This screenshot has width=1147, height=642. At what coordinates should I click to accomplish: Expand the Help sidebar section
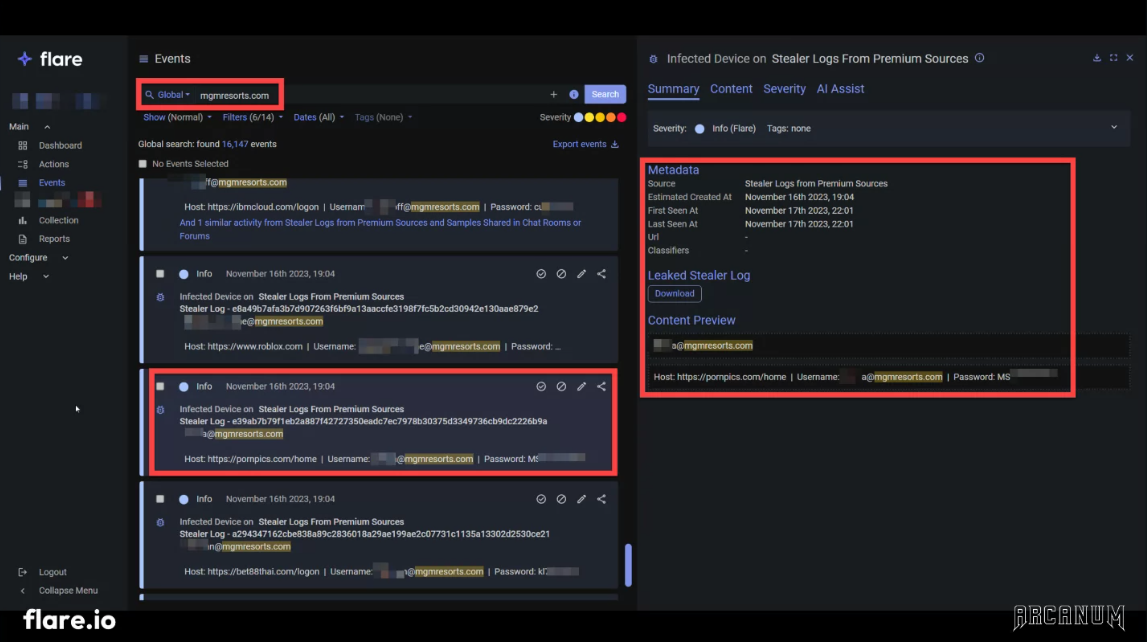45,277
